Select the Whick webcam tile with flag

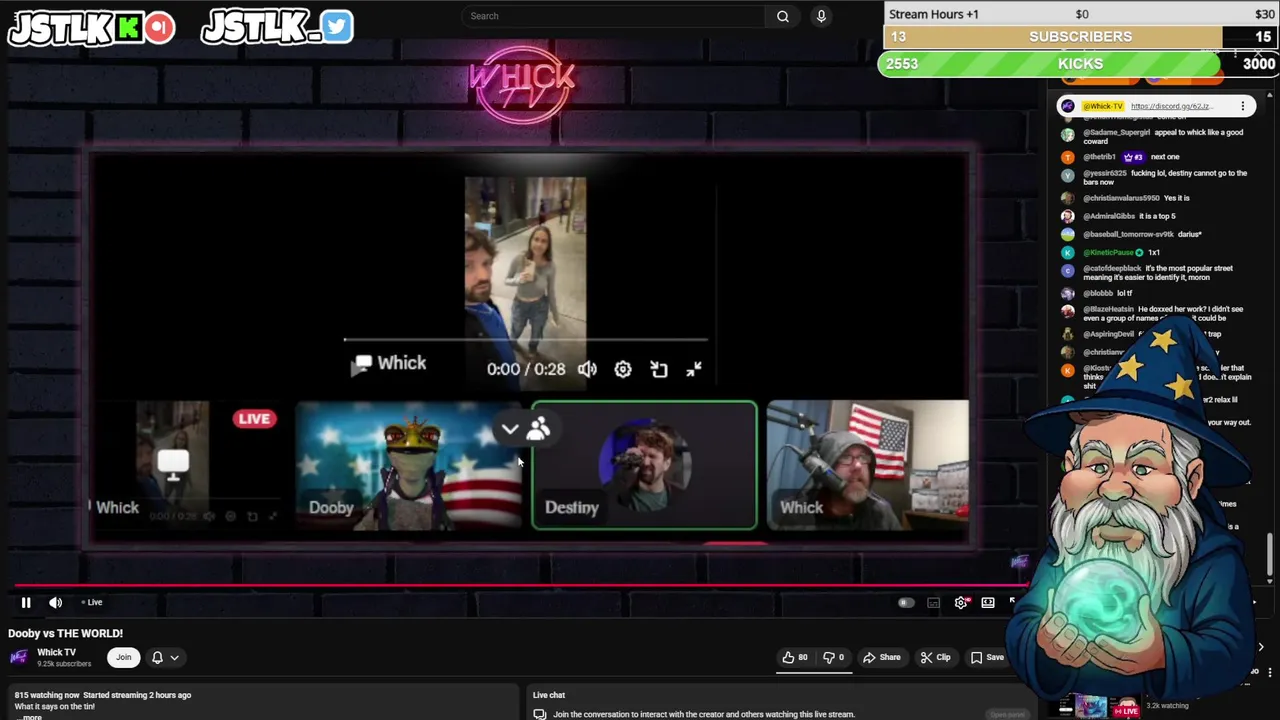pos(868,465)
